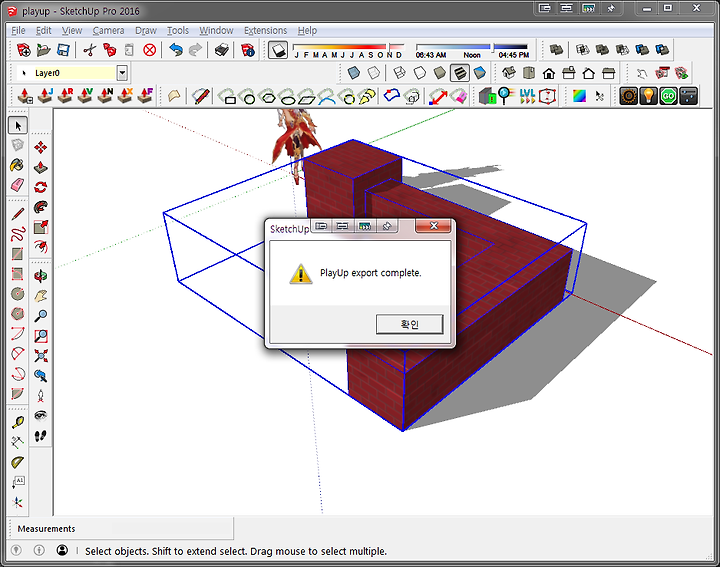This screenshot has width=720, height=567.
Task: Expand the Layer0 dropdown arrow
Action: click(122, 73)
